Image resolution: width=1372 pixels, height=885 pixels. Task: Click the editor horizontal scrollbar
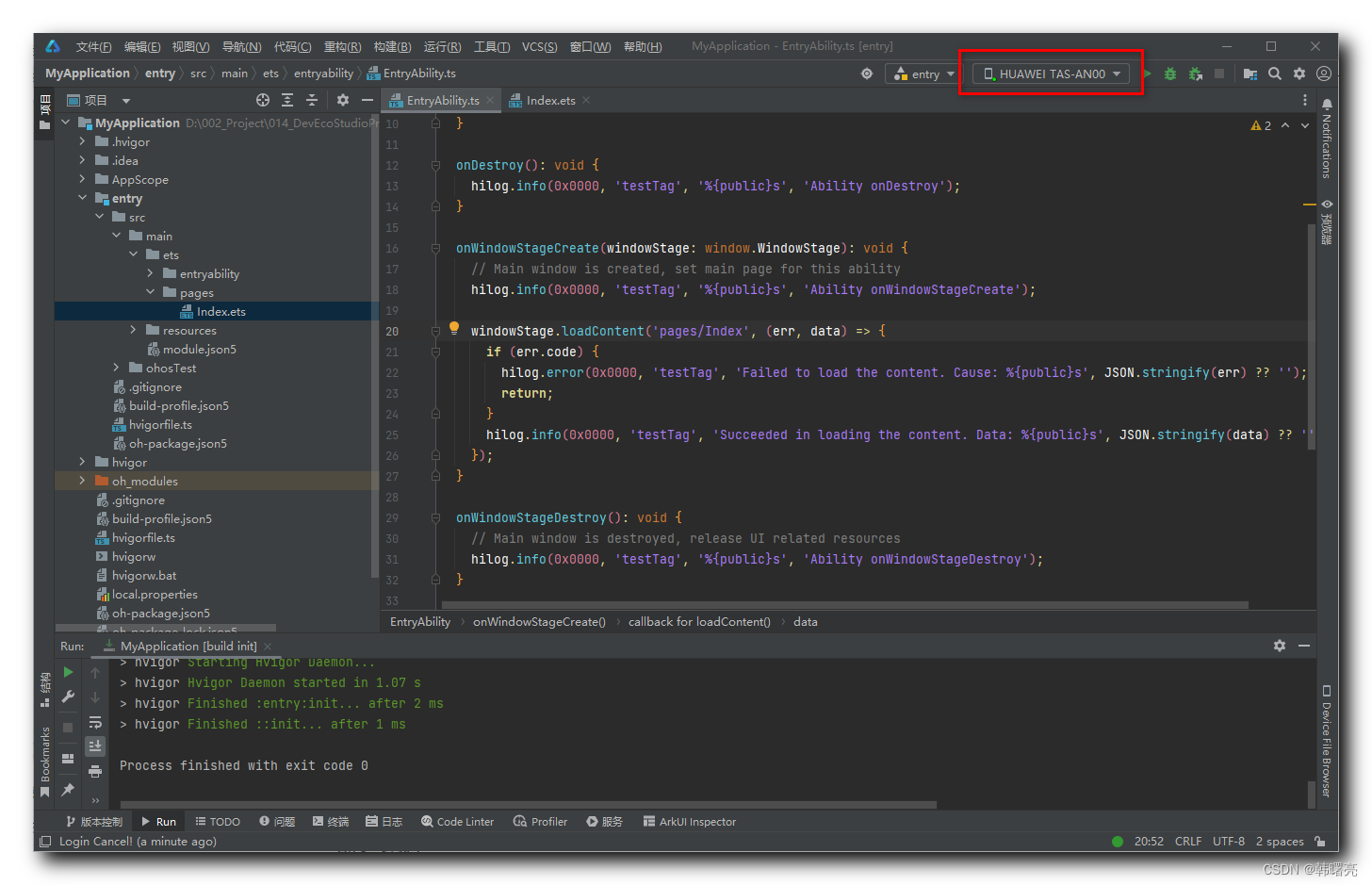coord(844,605)
